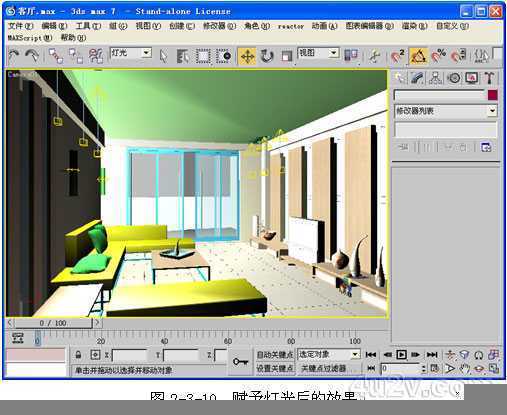507x415 pixels.
Task: Click the red object color swatch
Action: tap(492, 95)
